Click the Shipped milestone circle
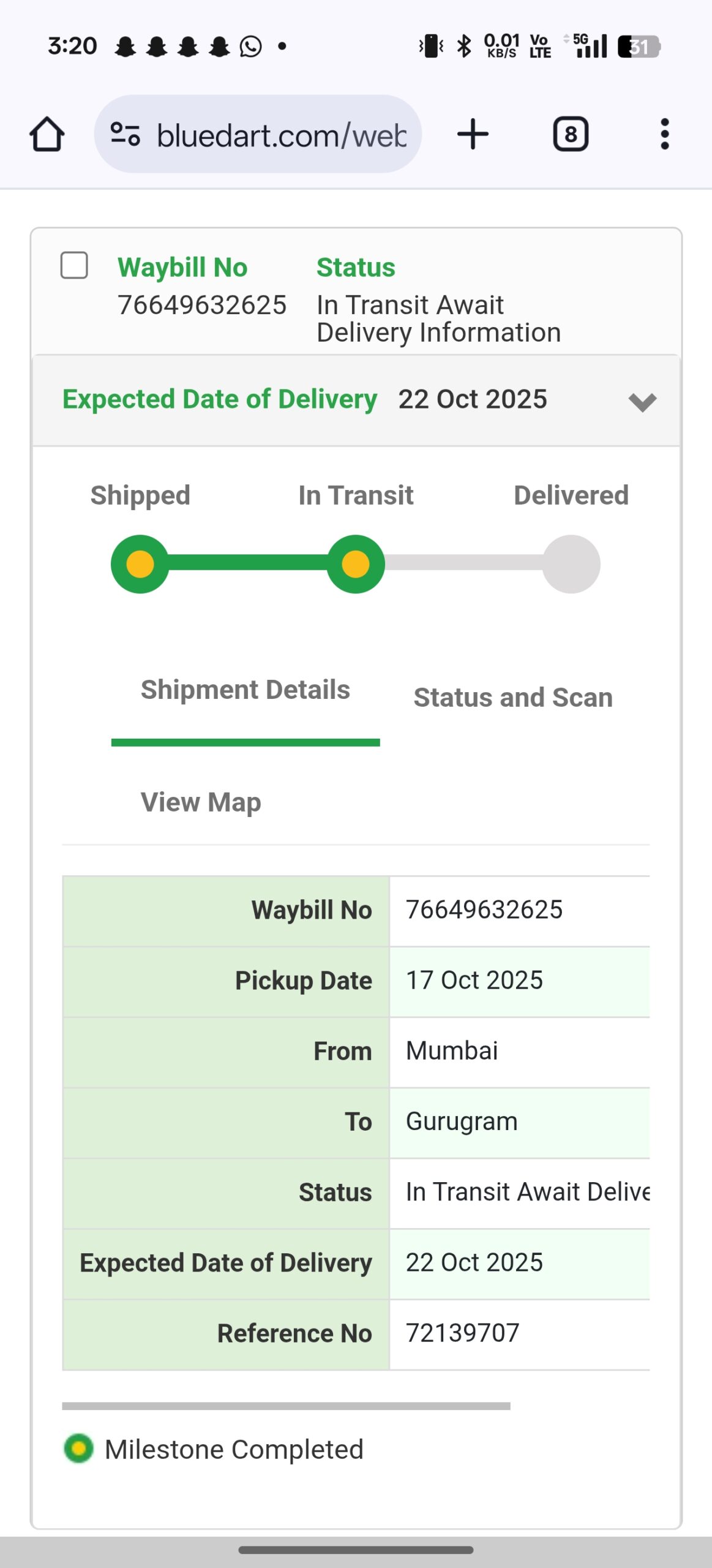 point(140,564)
